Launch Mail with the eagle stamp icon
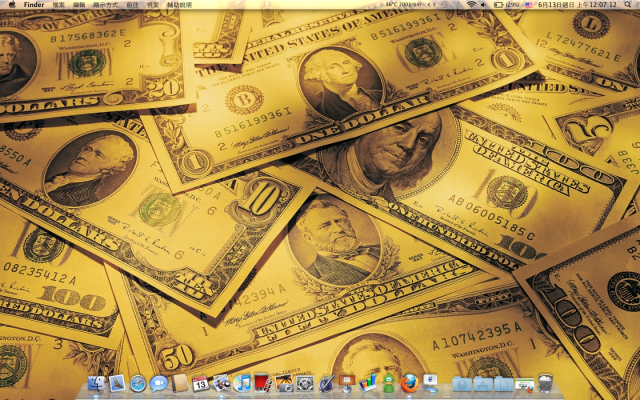 tap(117, 383)
